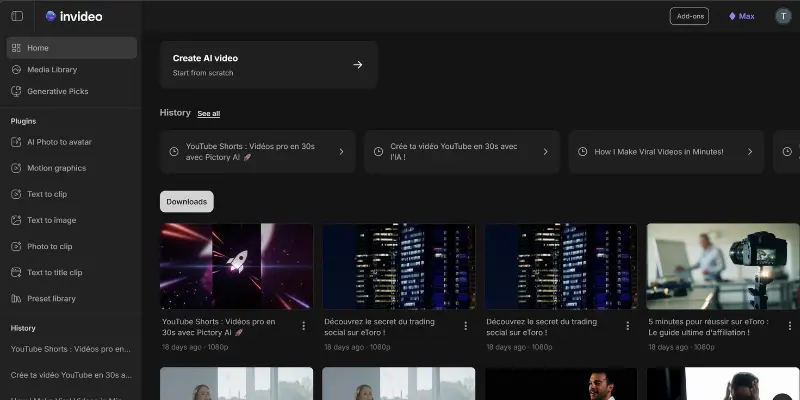Click the Text to clip icon
The width and height of the screenshot is (800, 400).
coord(16,194)
